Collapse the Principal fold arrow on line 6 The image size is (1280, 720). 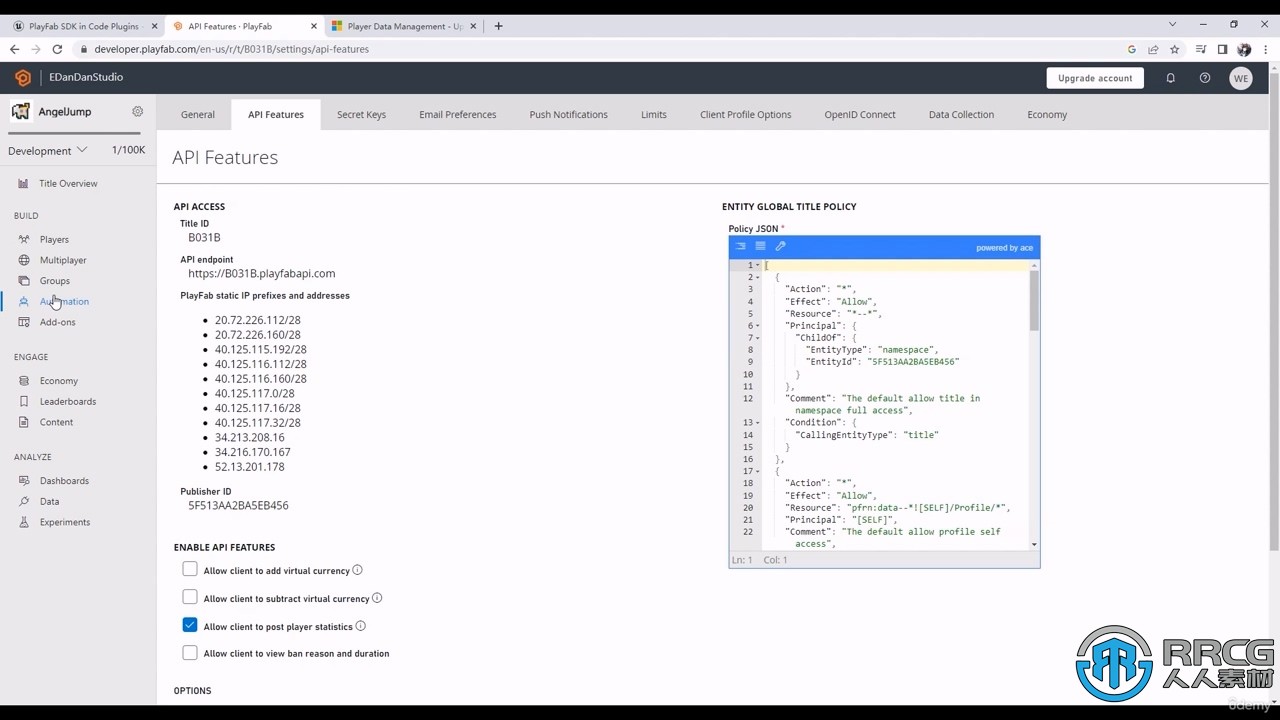click(x=758, y=326)
